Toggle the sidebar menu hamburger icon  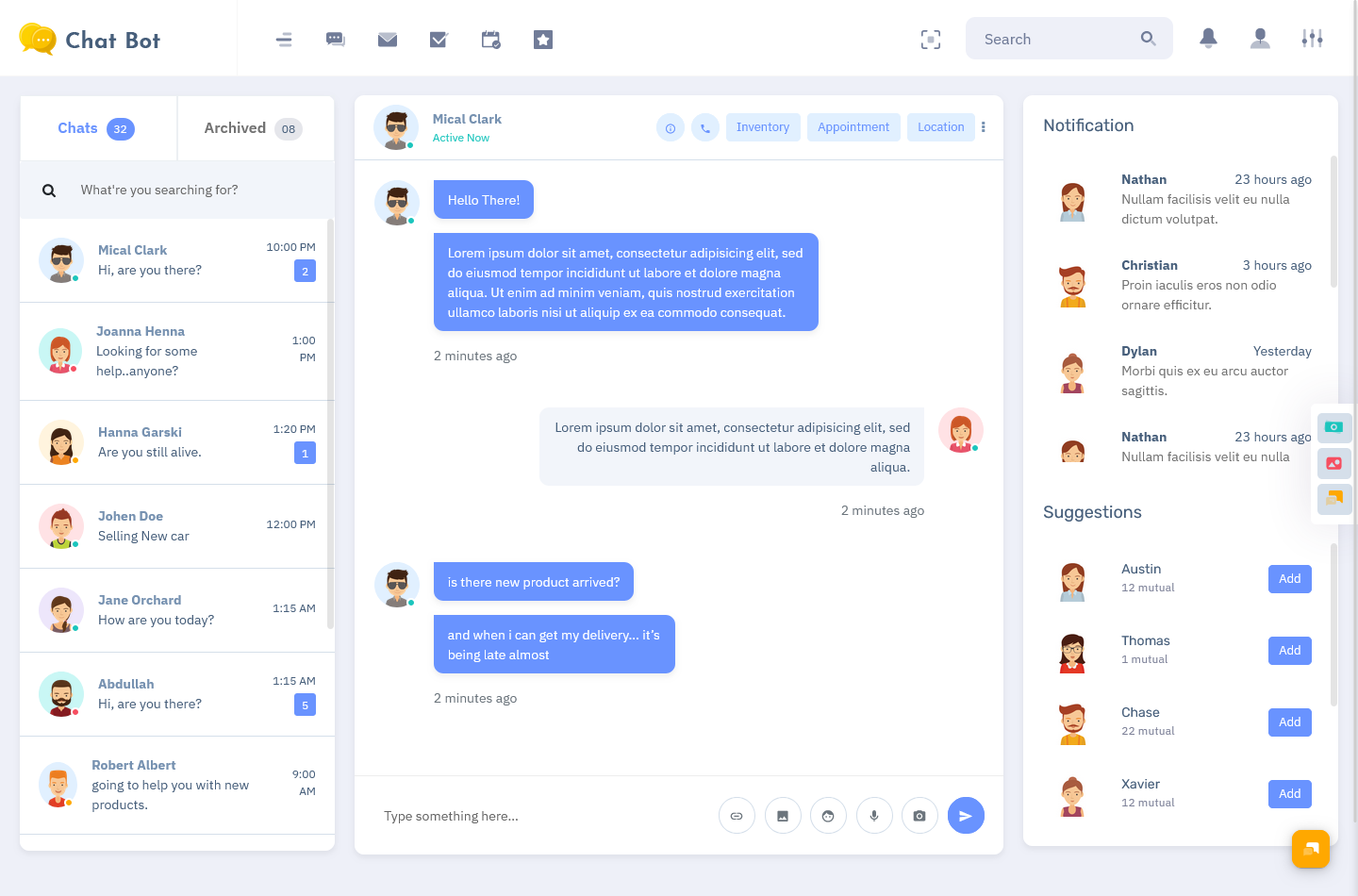click(x=284, y=40)
